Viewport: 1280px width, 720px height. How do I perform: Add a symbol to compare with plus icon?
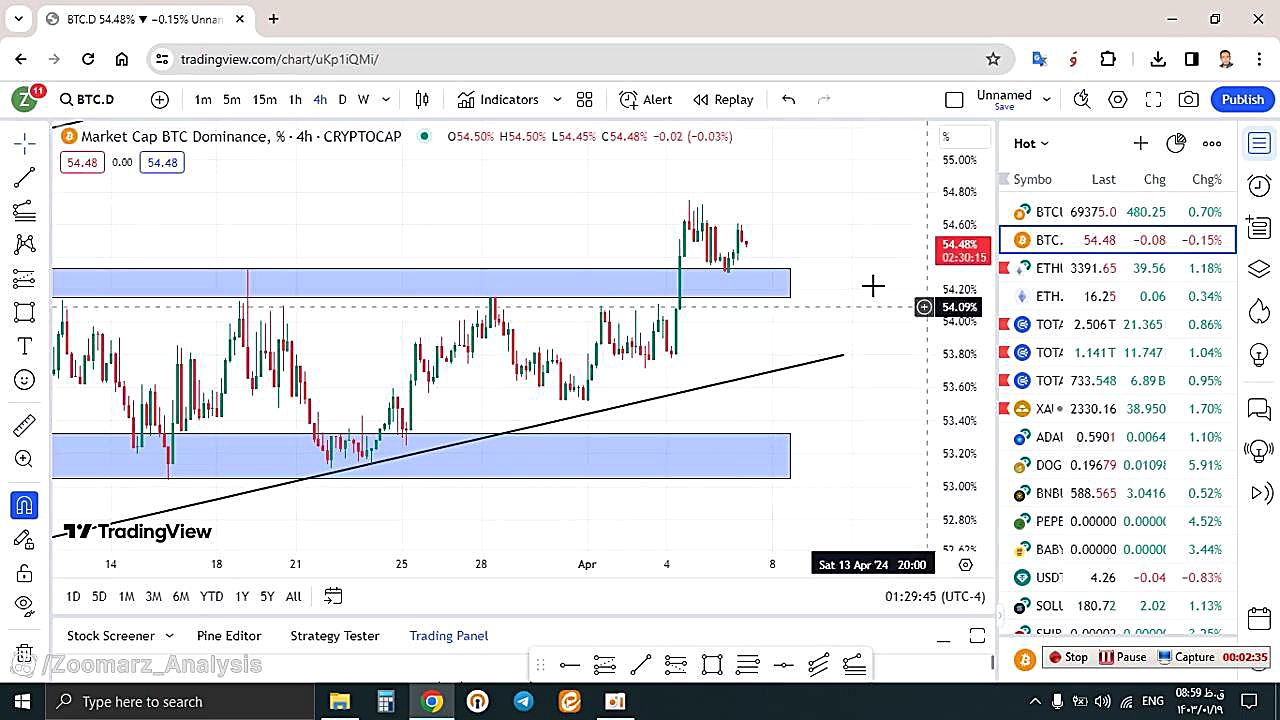[x=160, y=99]
